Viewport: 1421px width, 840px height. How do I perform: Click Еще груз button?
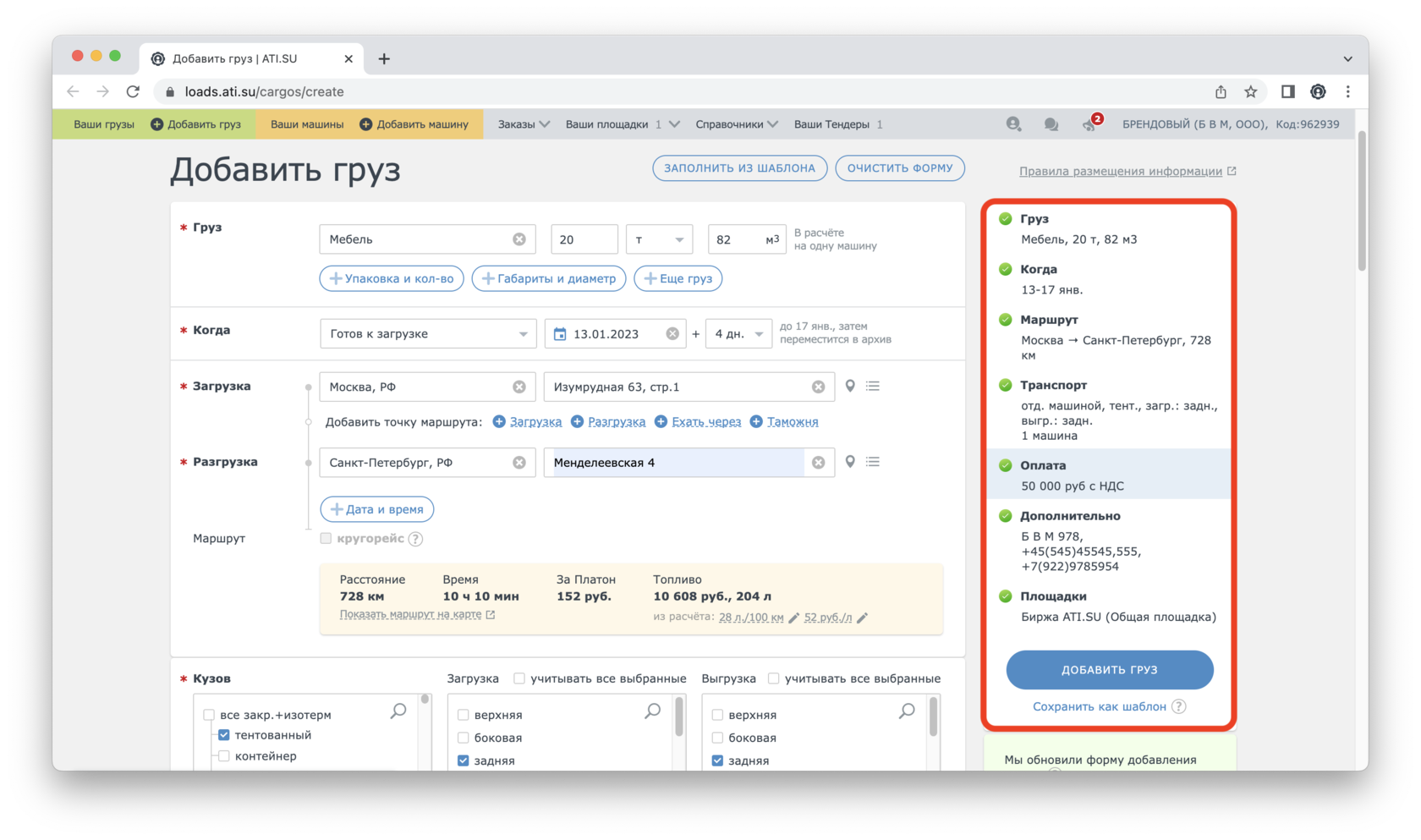click(678, 278)
